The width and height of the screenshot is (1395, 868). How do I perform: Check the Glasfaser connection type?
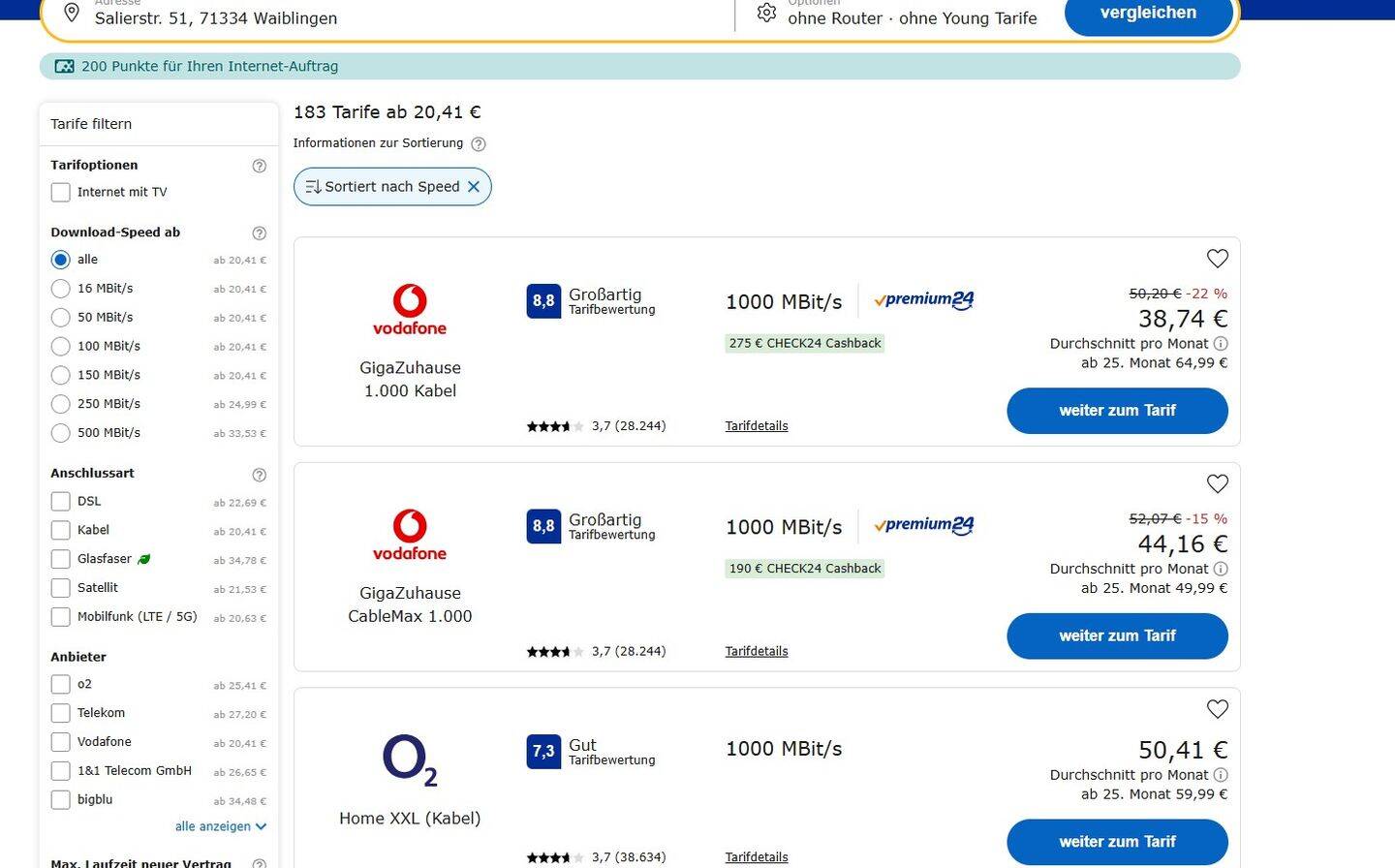[61, 560]
